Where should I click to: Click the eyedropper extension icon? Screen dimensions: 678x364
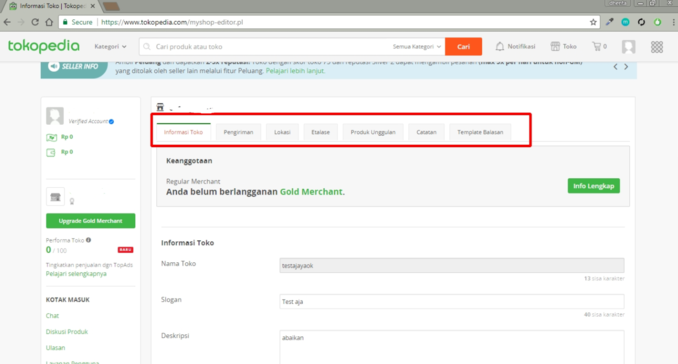[x=610, y=22]
